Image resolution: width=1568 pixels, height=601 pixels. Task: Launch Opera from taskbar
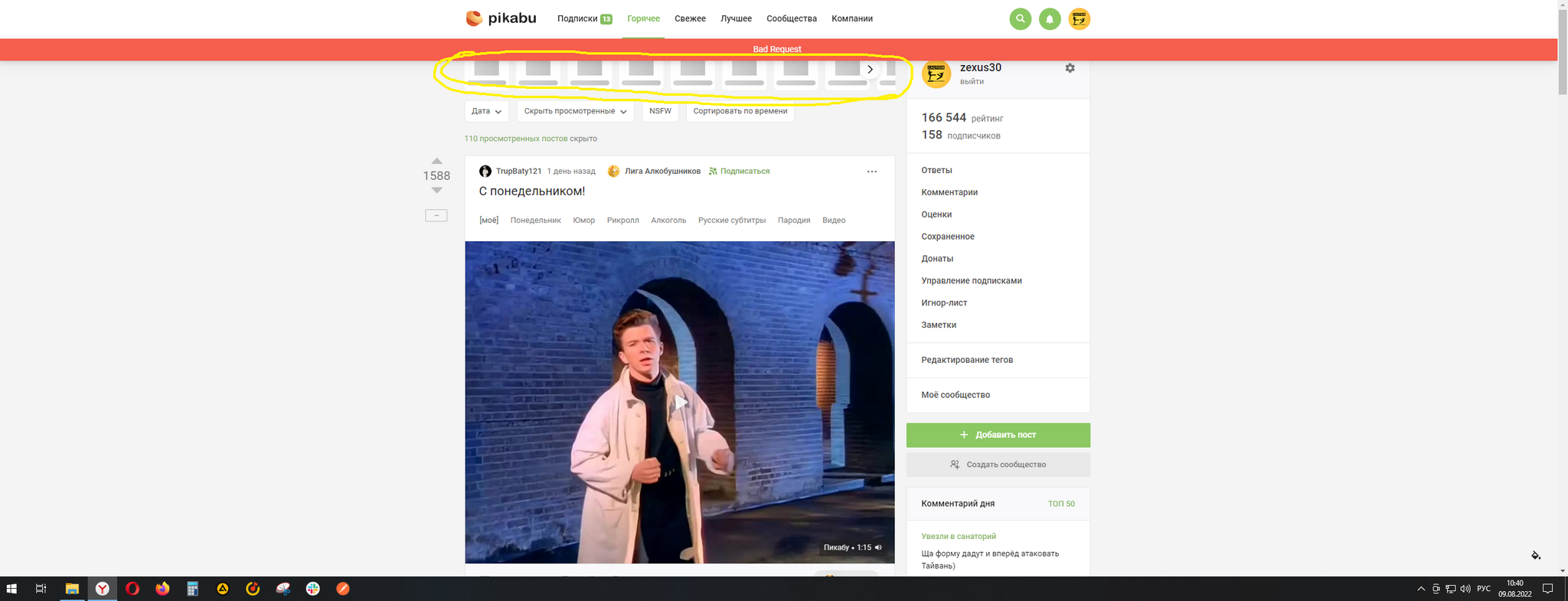click(132, 589)
